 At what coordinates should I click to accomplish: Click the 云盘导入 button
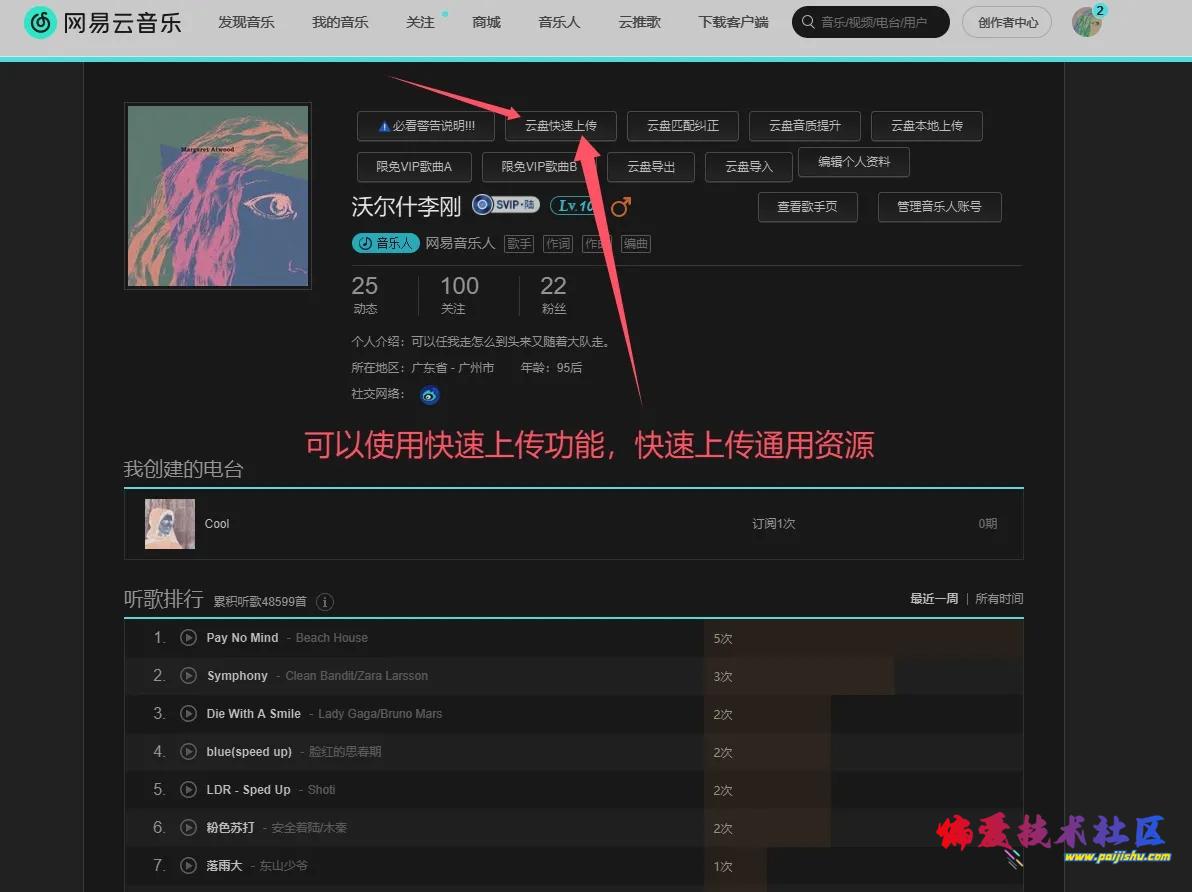pos(749,167)
